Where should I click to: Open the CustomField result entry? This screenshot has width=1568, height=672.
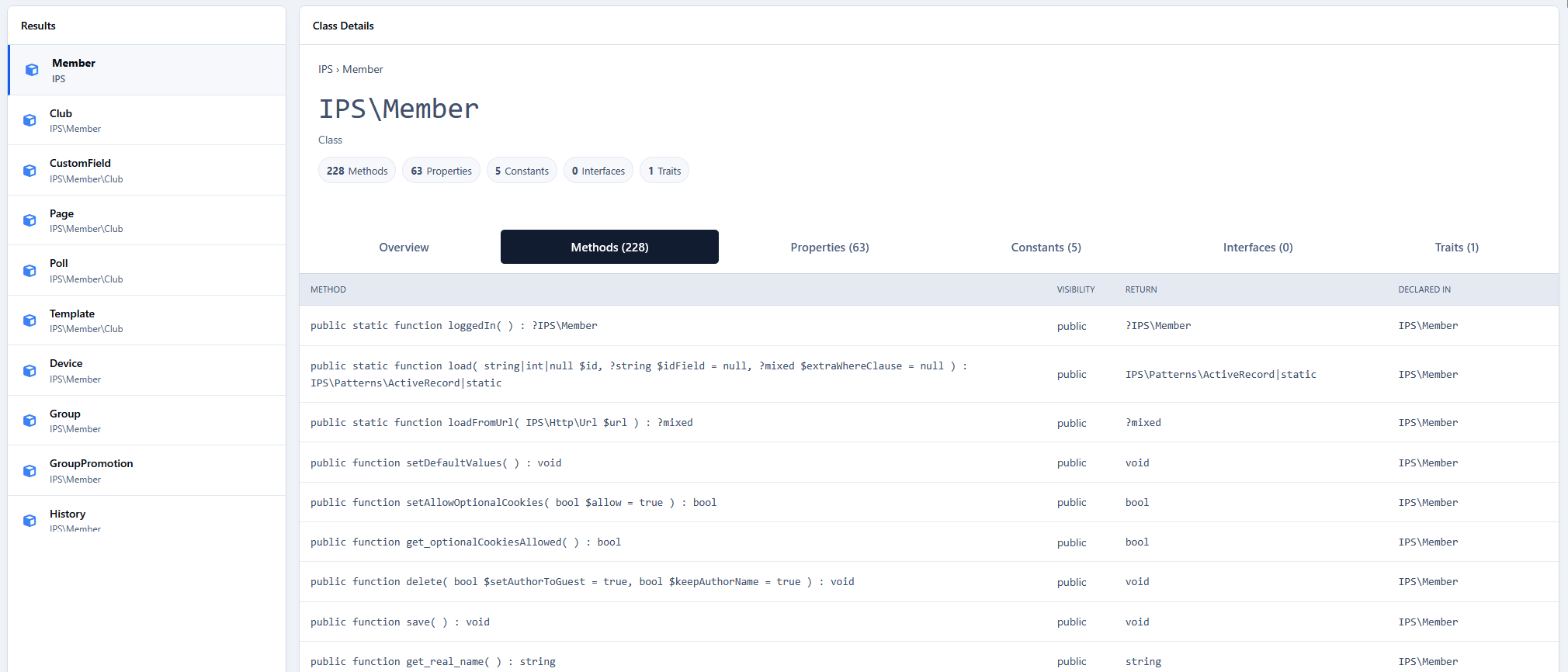[147, 171]
